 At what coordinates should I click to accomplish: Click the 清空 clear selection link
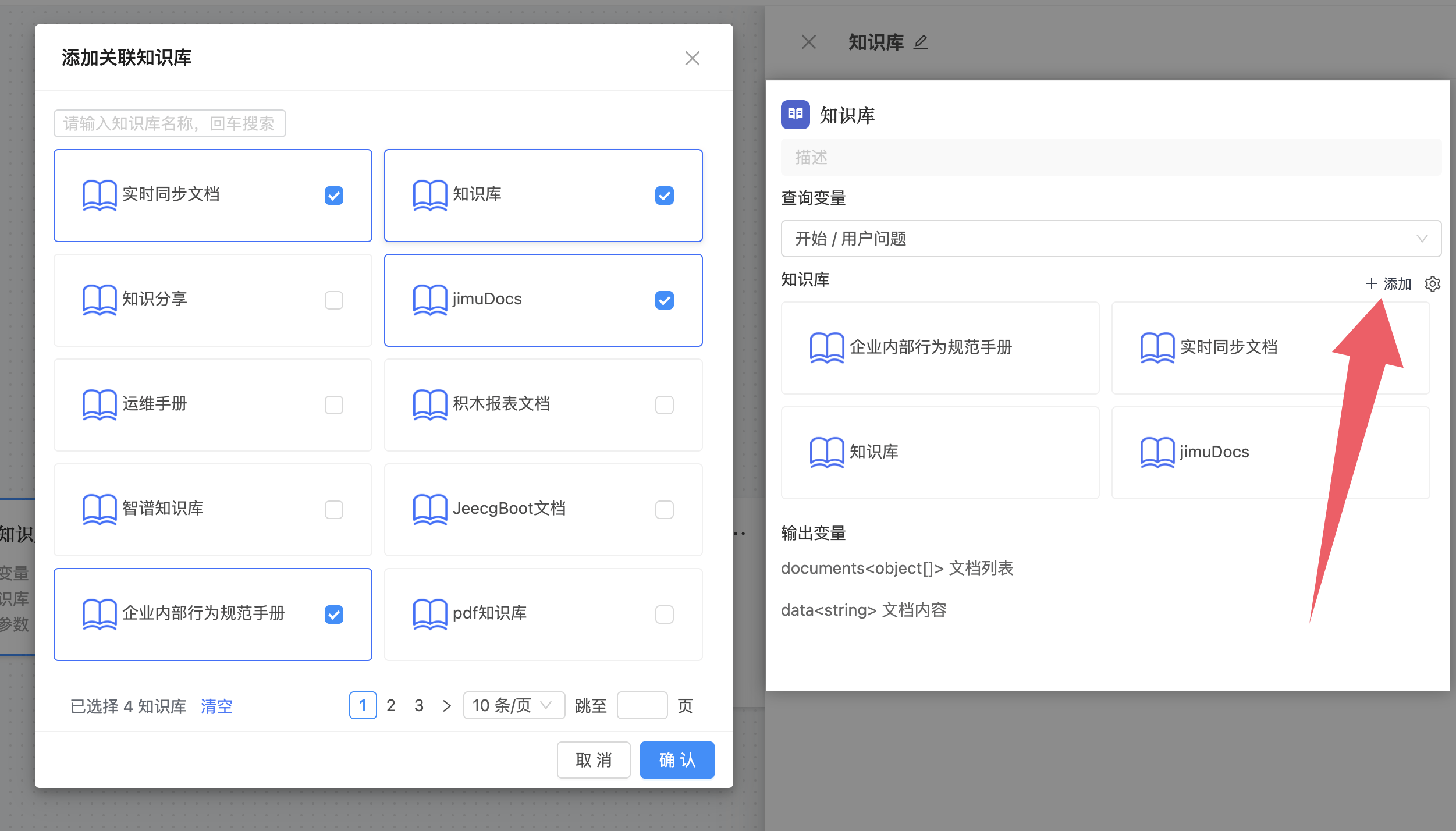[x=216, y=706]
